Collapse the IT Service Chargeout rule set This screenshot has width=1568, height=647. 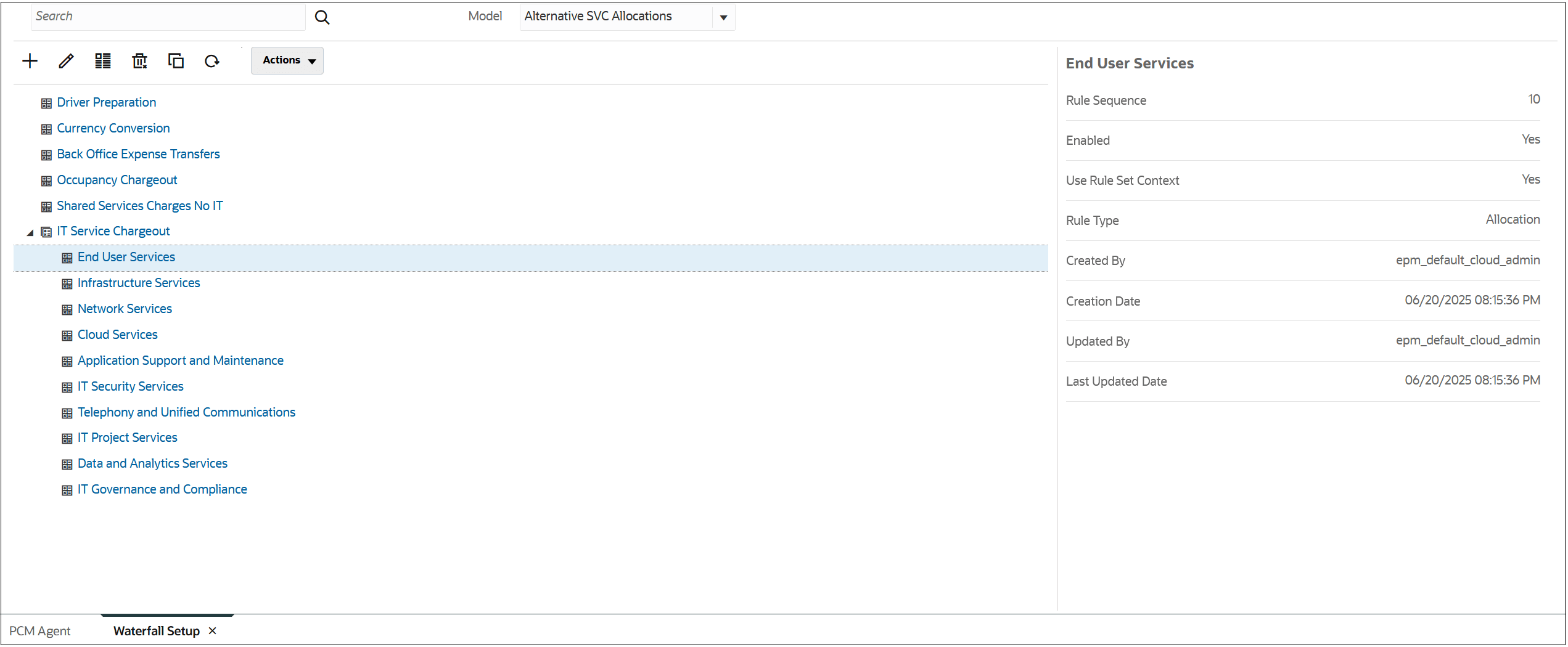[29, 232]
